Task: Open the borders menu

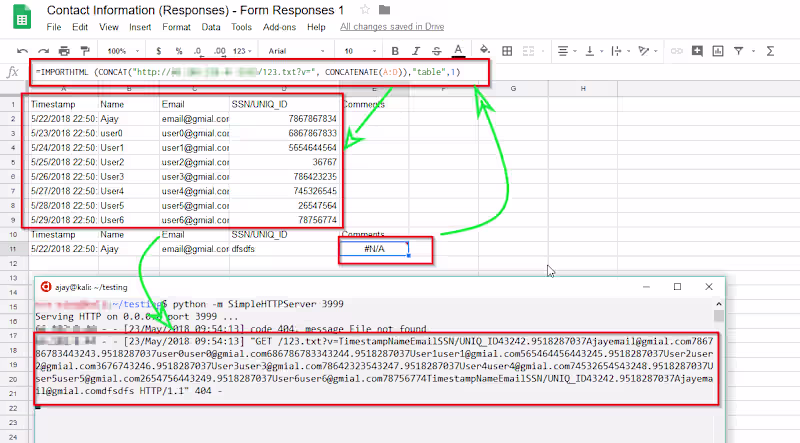Action: (507, 51)
